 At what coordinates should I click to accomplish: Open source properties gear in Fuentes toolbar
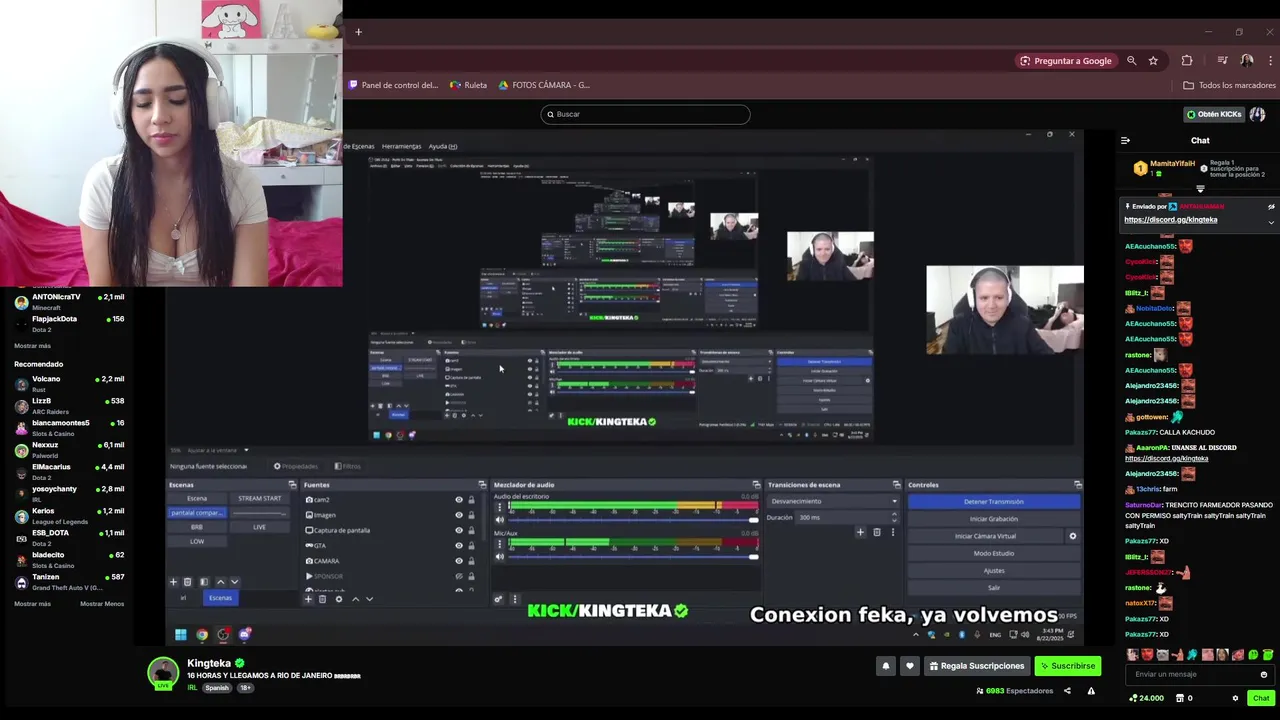click(x=339, y=599)
